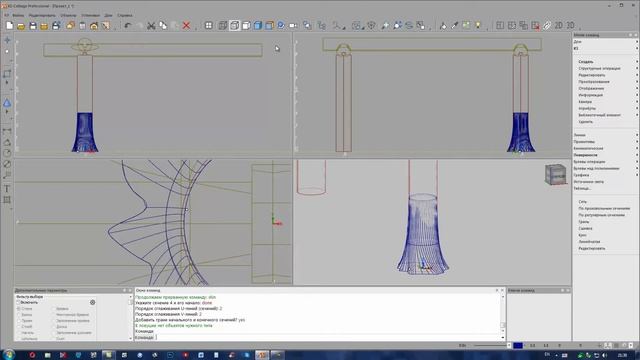This screenshot has width=640, height=360.
Task: Click the gear icon in selection filter panel
Action: click(93, 302)
